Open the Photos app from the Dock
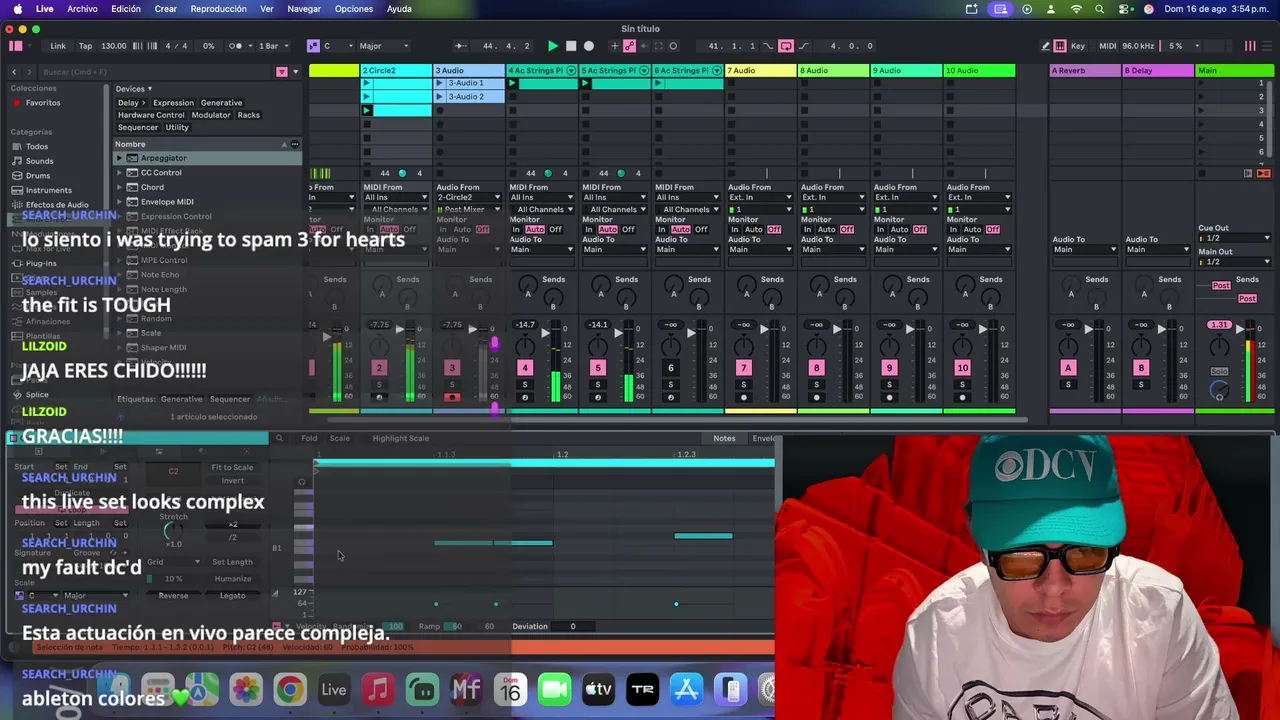 pos(246,689)
